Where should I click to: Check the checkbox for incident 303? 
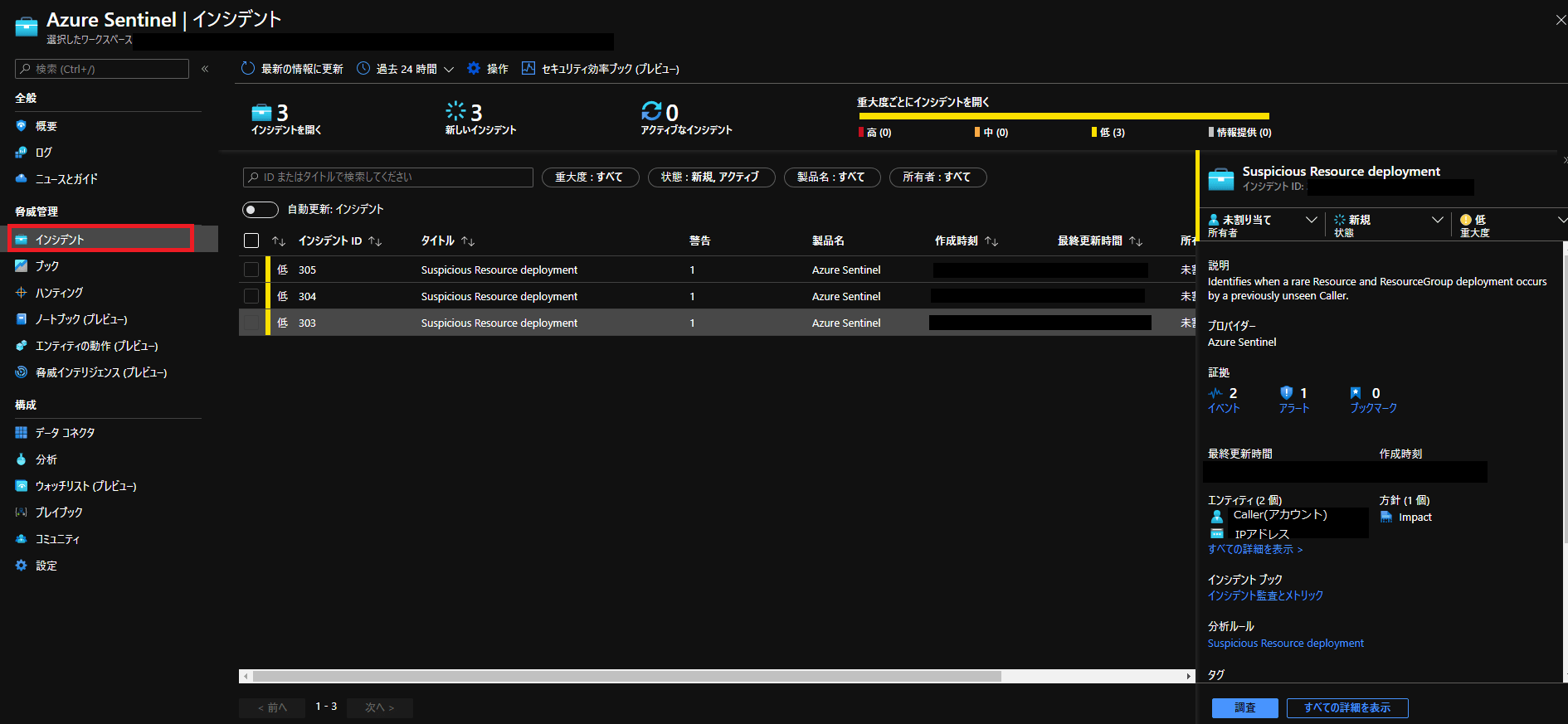point(251,323)
